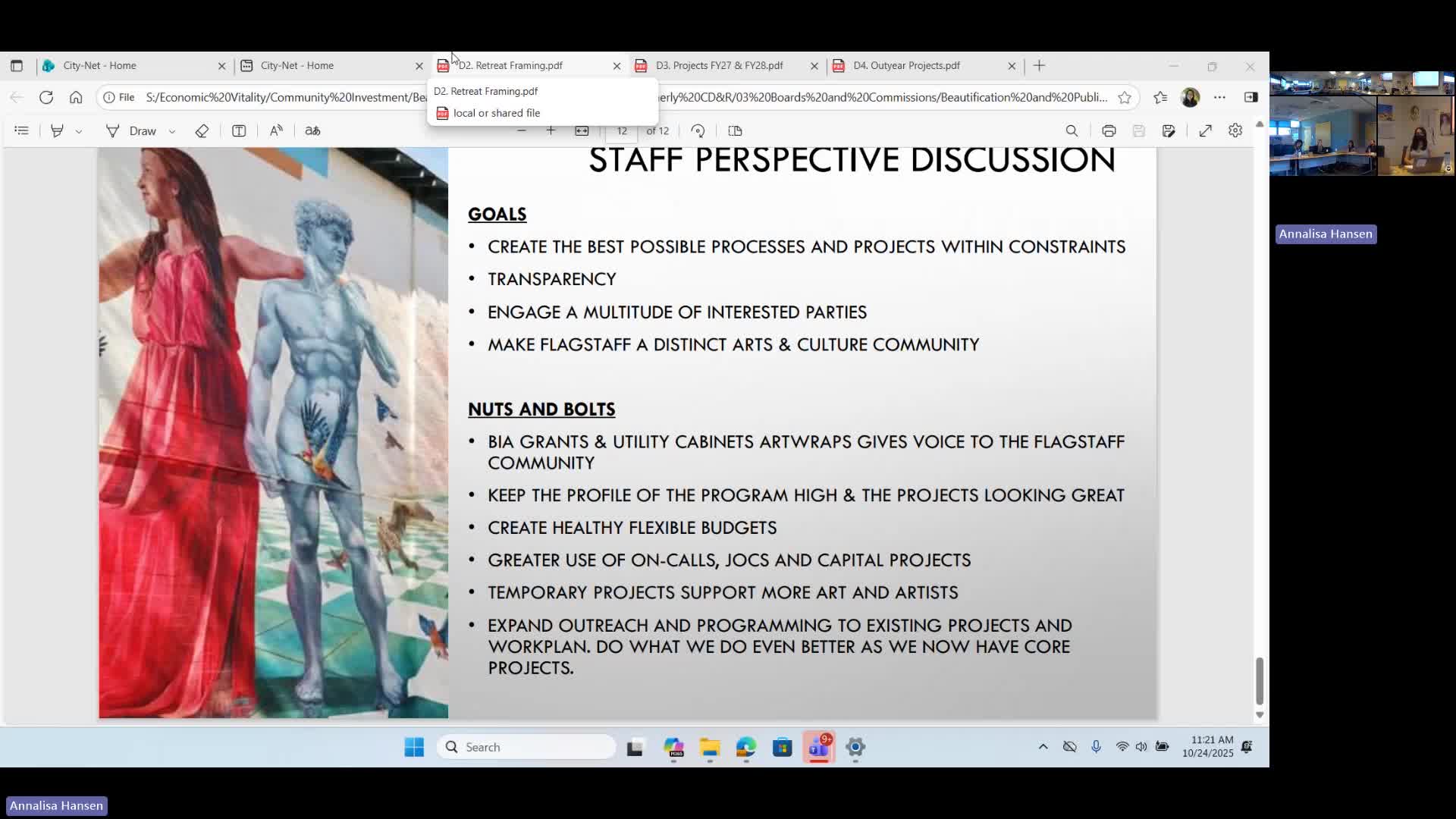Open PDF viewer settings
Viewport: 1456px width, 819px height.
(1235, 130)
